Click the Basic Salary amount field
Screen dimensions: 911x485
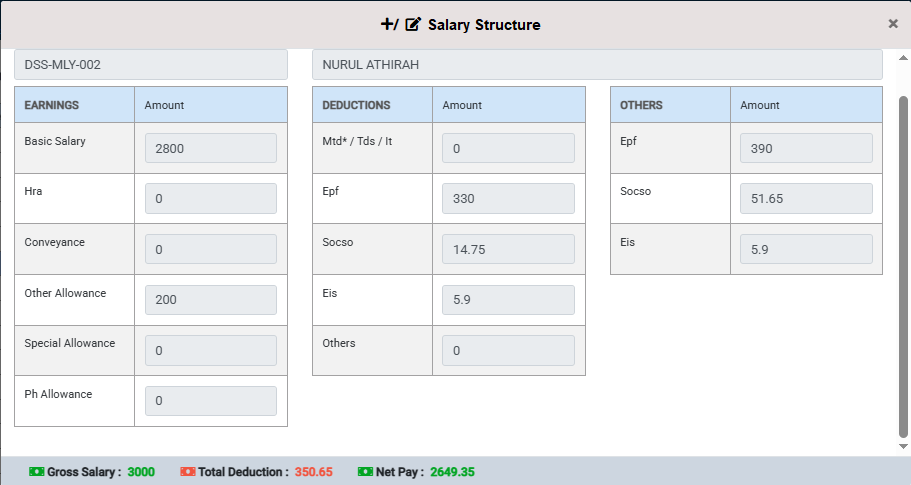[210, 148]
